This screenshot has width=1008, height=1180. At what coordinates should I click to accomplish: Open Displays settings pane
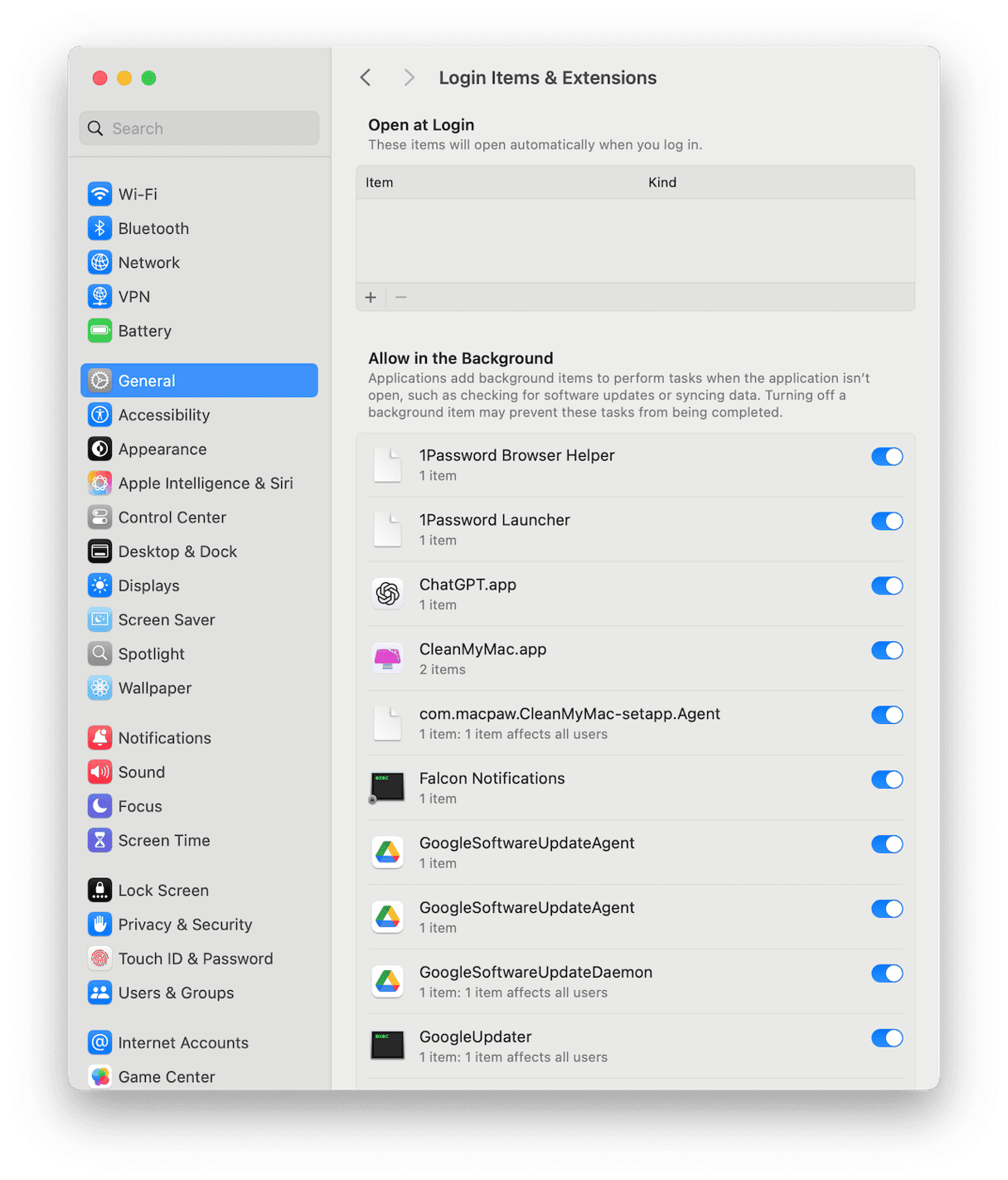pos(199,585)
